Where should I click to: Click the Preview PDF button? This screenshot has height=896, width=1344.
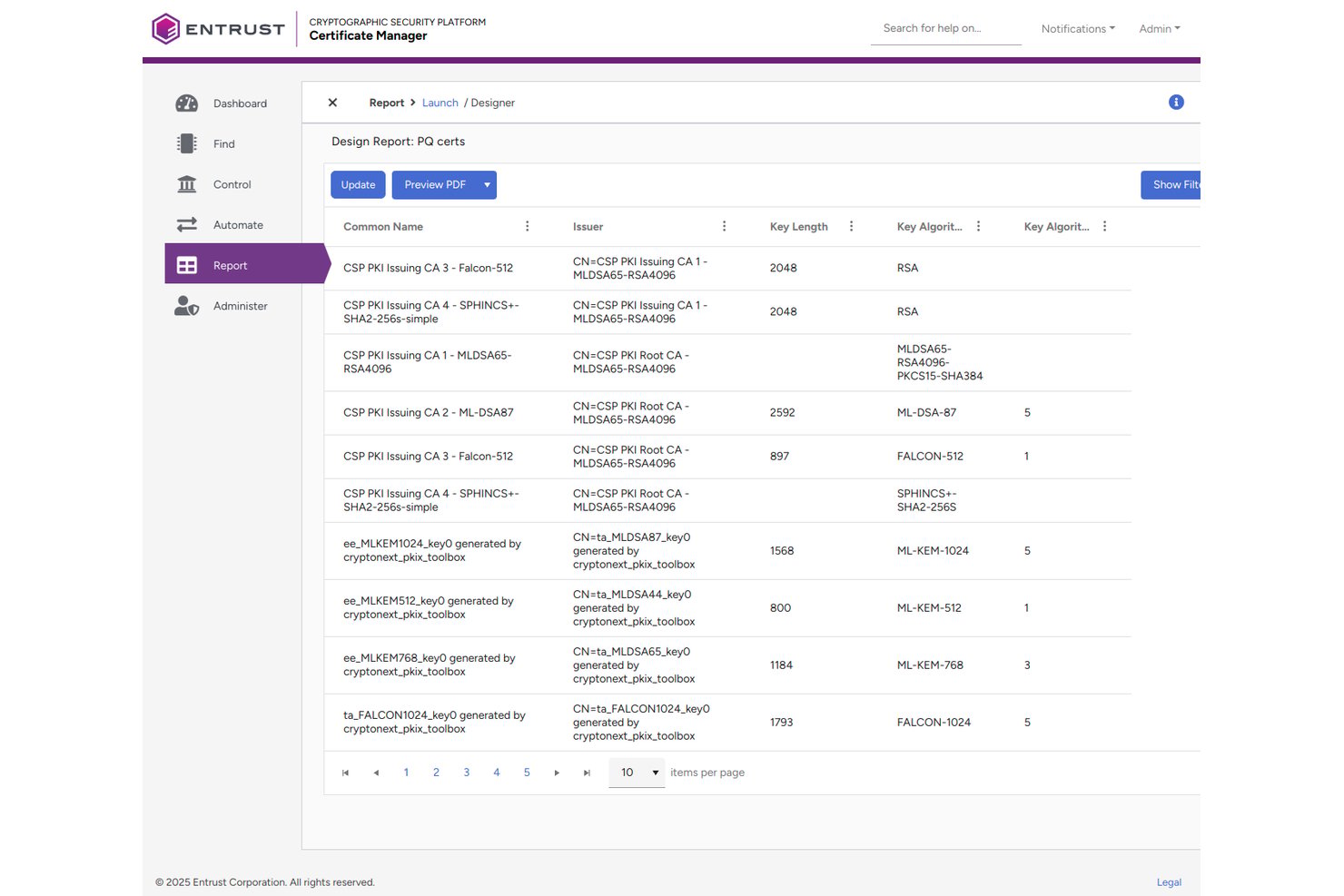pos(435,184)
